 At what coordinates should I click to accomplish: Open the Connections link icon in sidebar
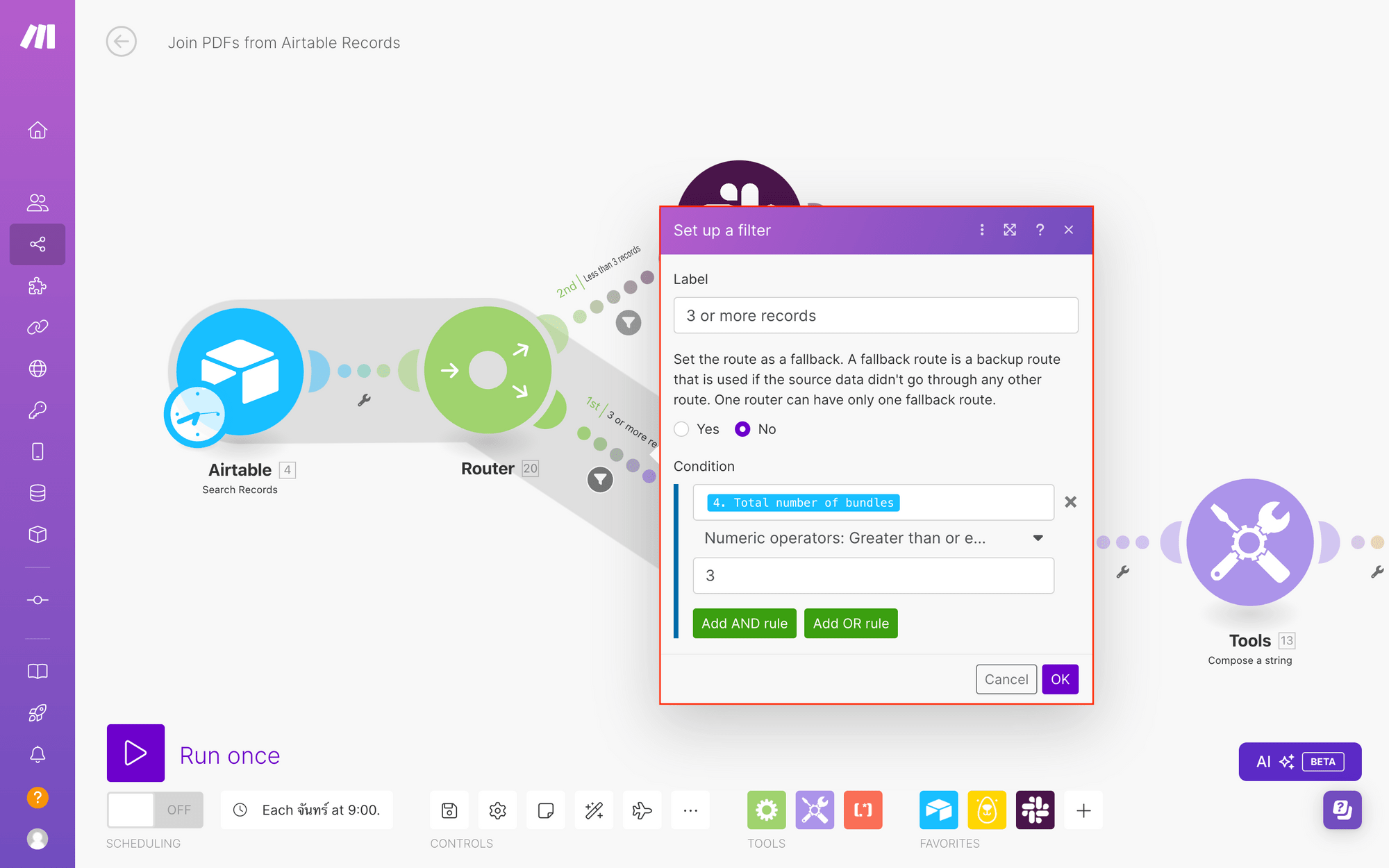38,326
